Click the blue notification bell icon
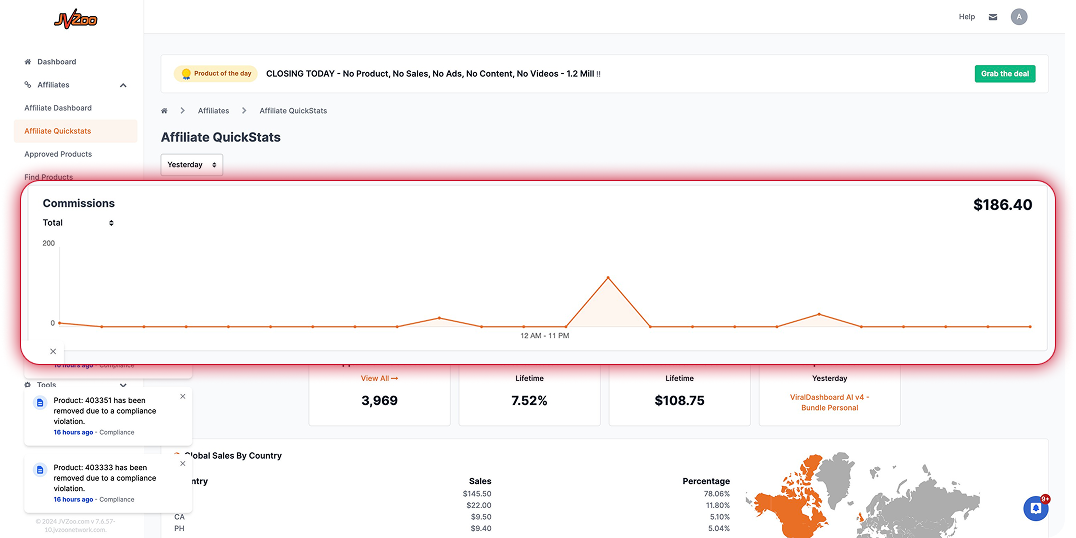Image resolution: width=1076 pixels, height=538 pixels. point(1036,508)
